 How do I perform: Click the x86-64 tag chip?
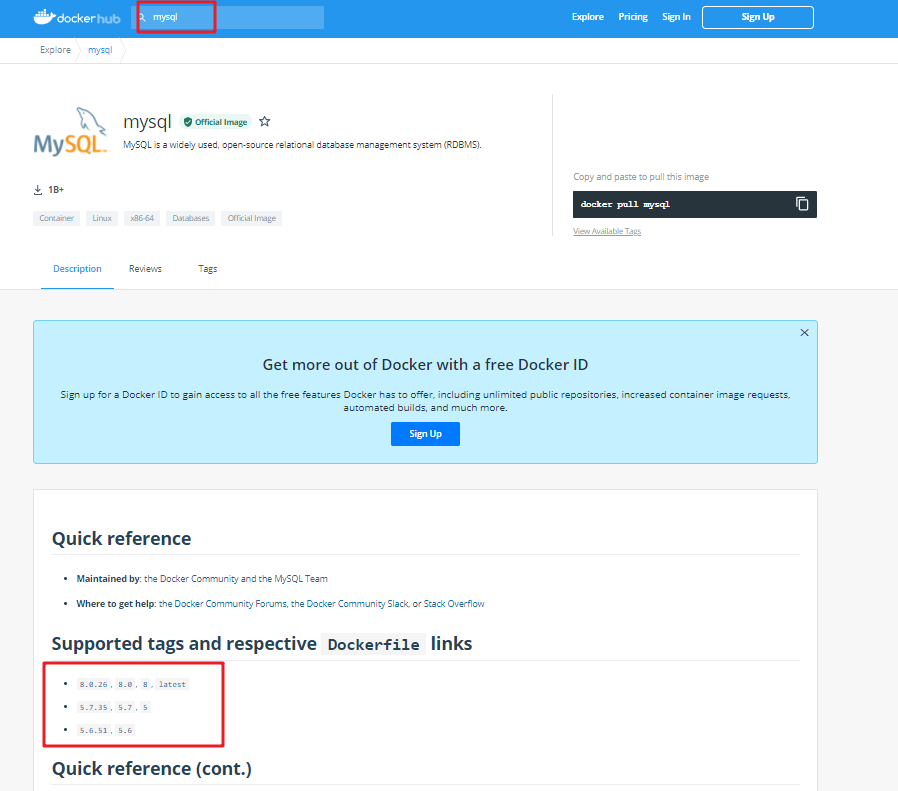[x=142, y=218]
